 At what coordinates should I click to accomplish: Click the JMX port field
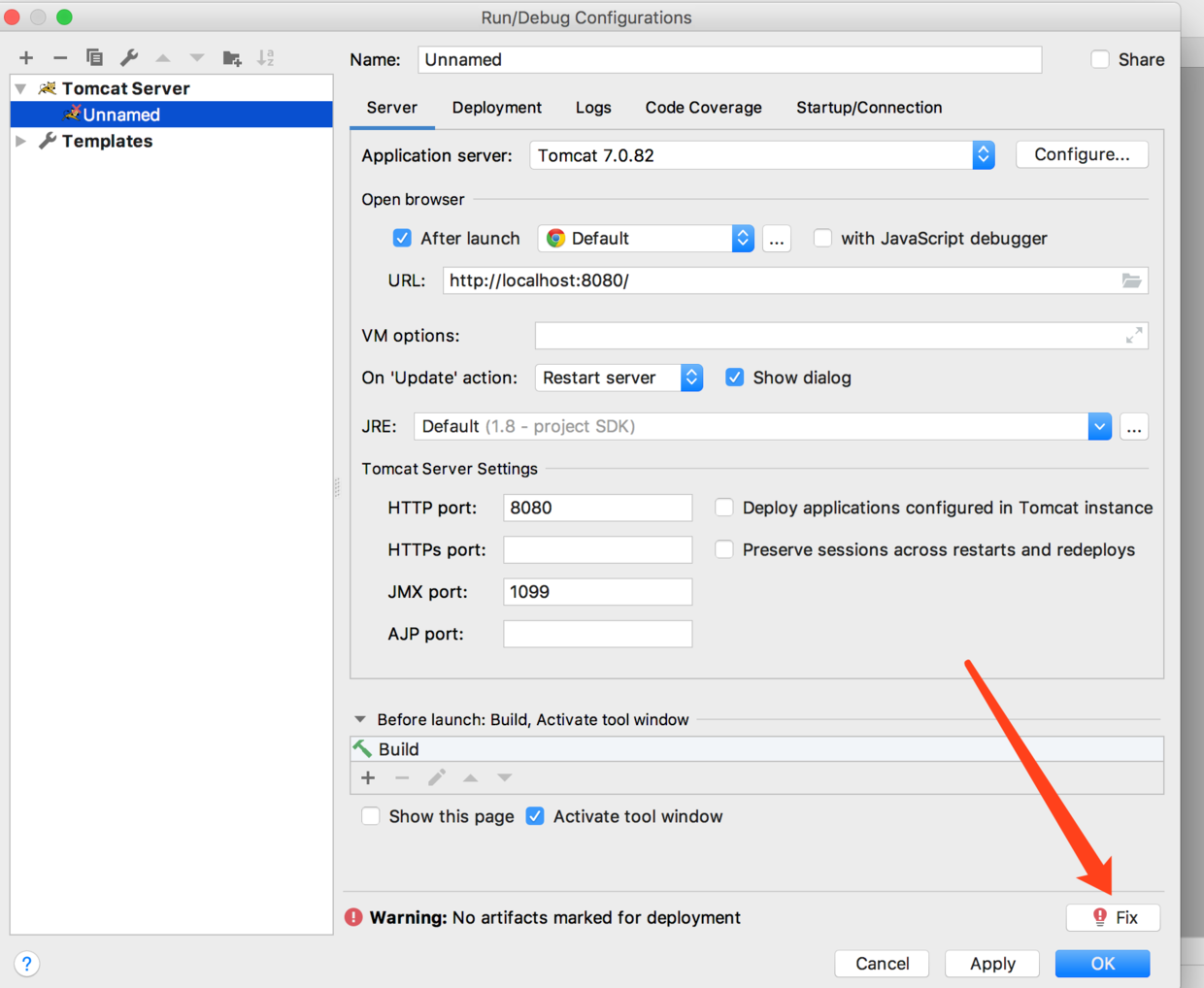click(x=598, y=592)
